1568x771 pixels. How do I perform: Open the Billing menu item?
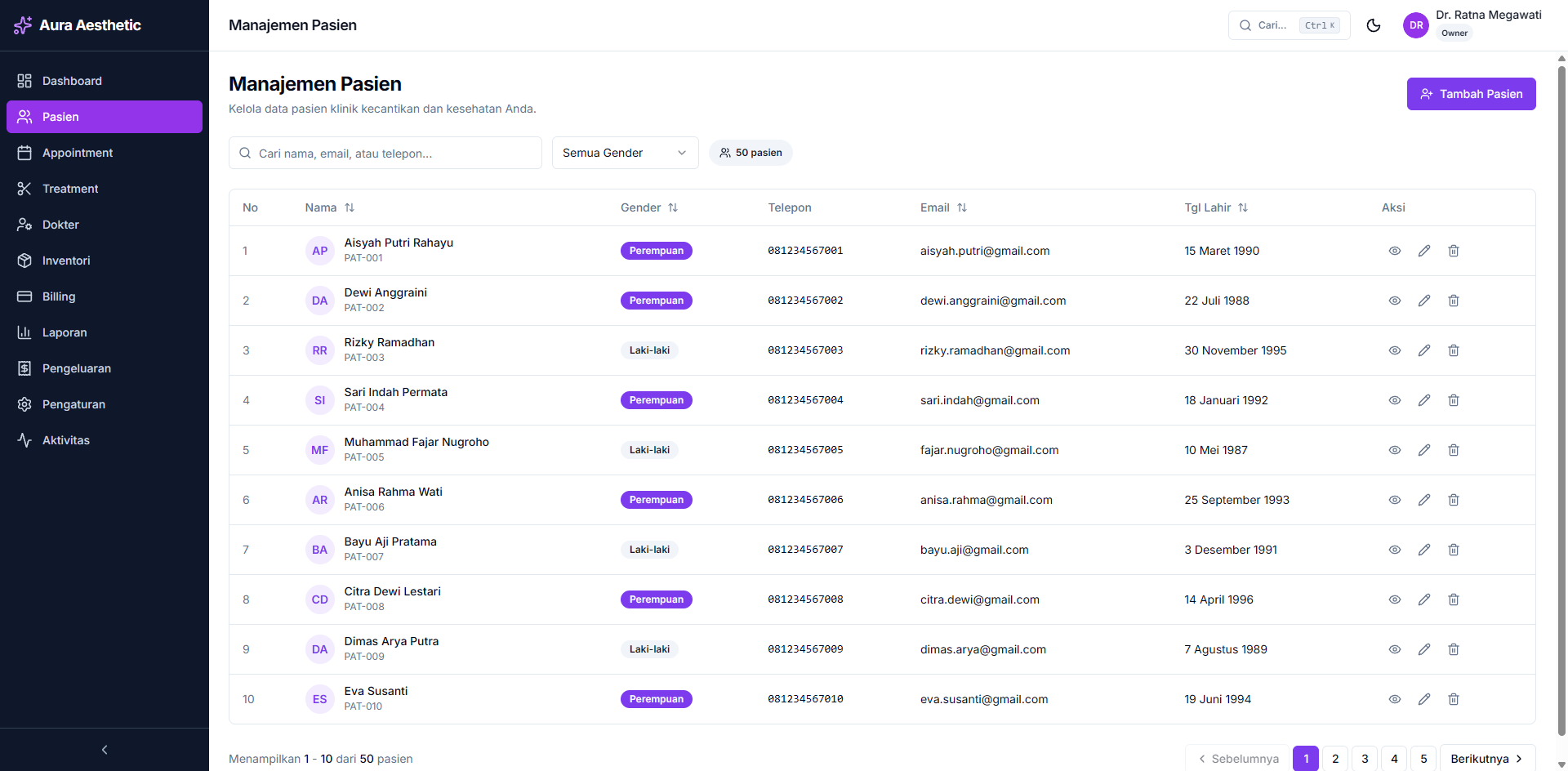coord(59,296)
